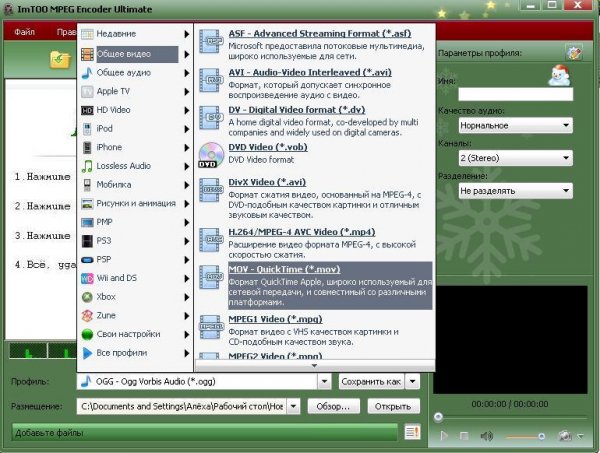The image size is (600, 453).
Task: Click the Обзор... browse button
Action: 333,406
